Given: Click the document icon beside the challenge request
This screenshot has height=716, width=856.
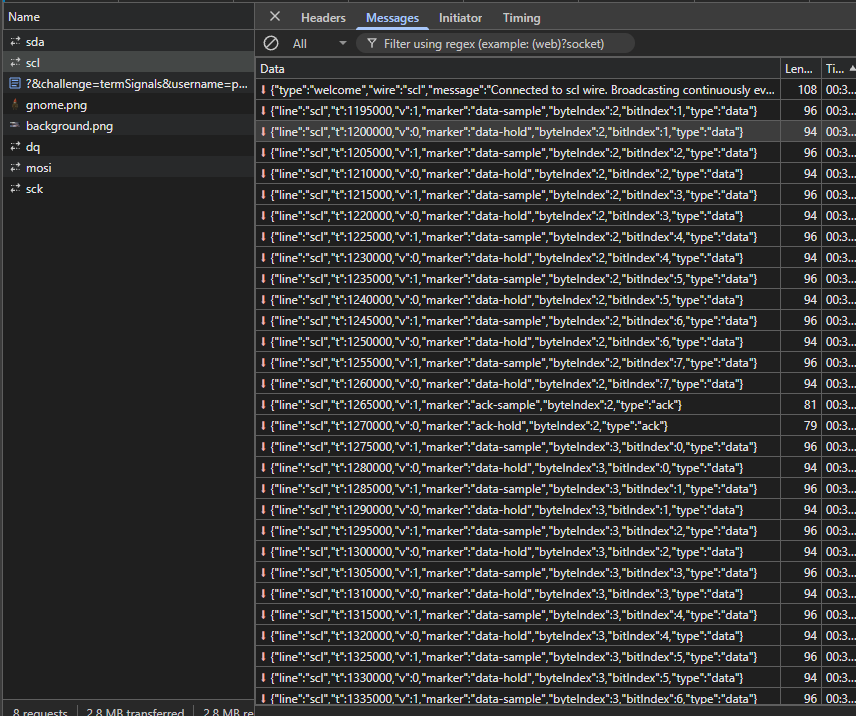Looking at the screenshot, I should click(x=15, y=83).
